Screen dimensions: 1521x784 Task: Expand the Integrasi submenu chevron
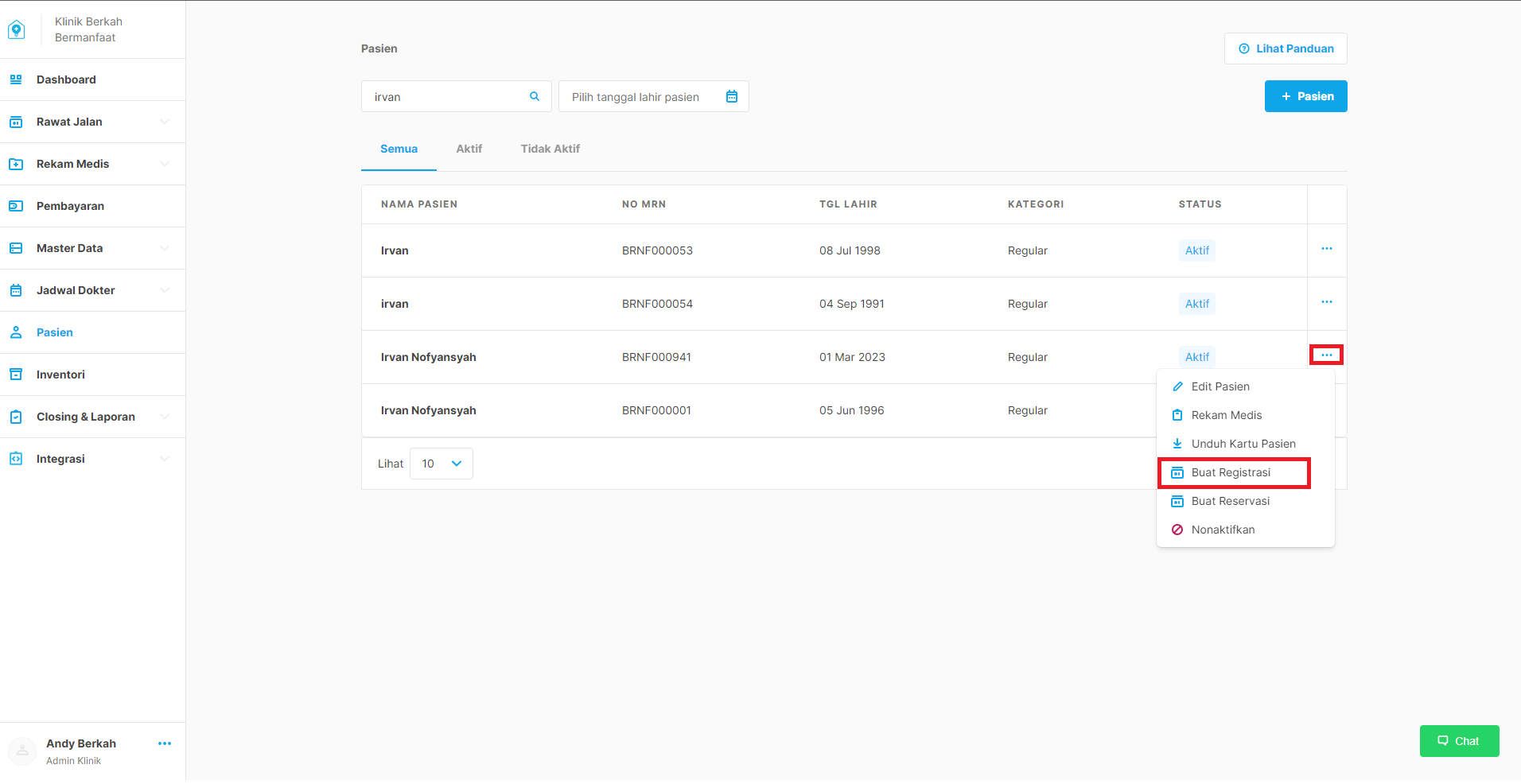(x=165, y=459)
